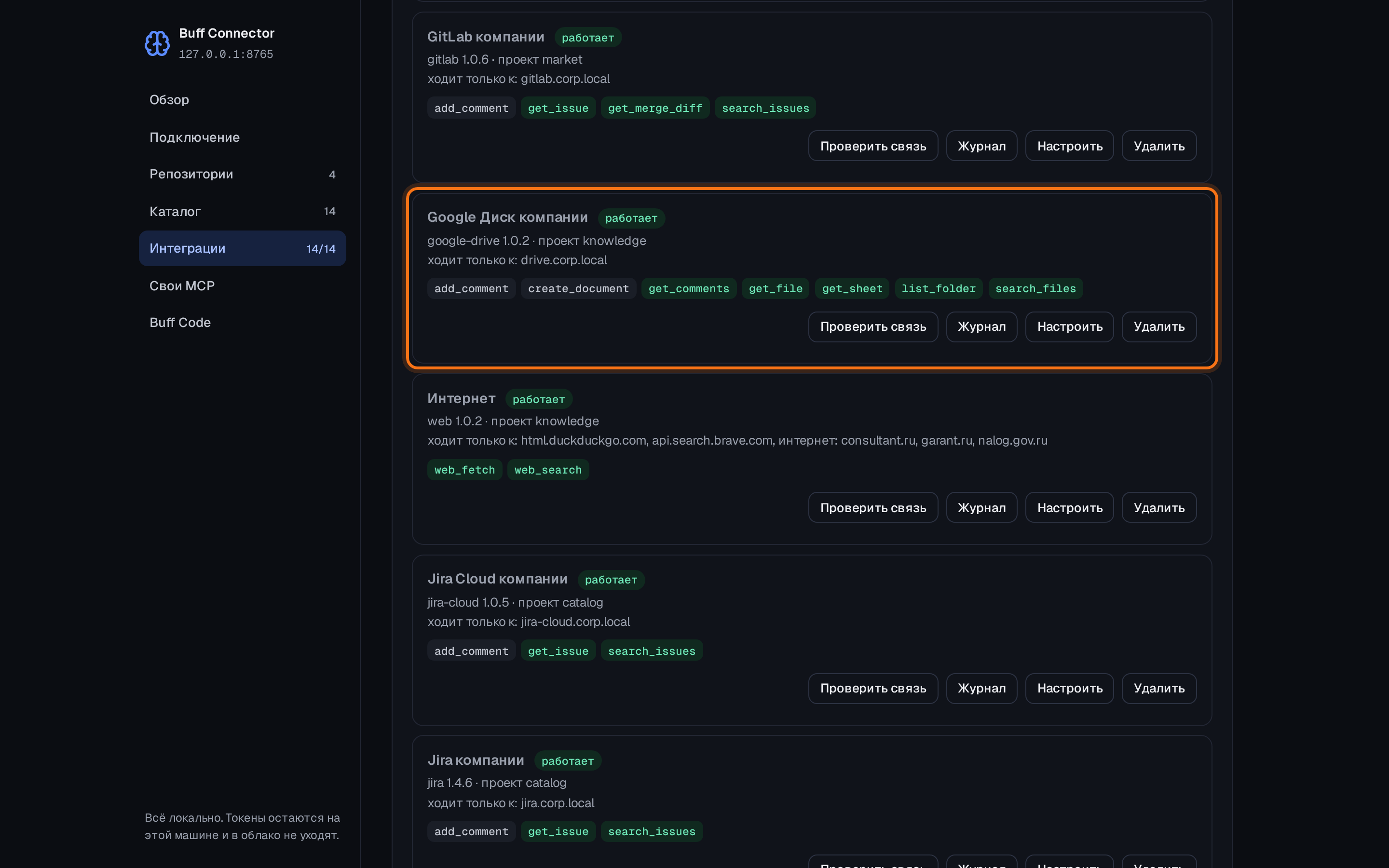The image size is (1389, 868).
Task: Open Журнал for Интернет integration
Action: click(x=981, y=507)
